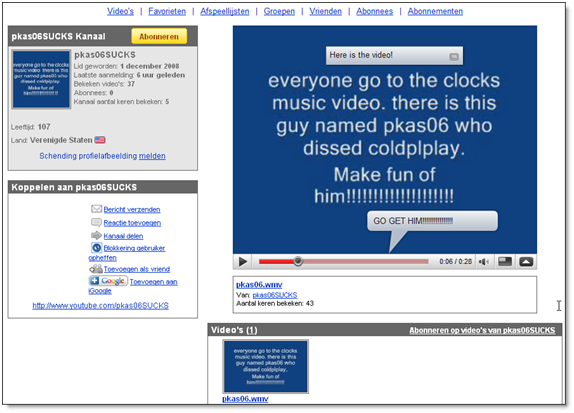Screen dimensions: 574x413
Task: Open the Favorieten tab
Action: tap(167, 11)
